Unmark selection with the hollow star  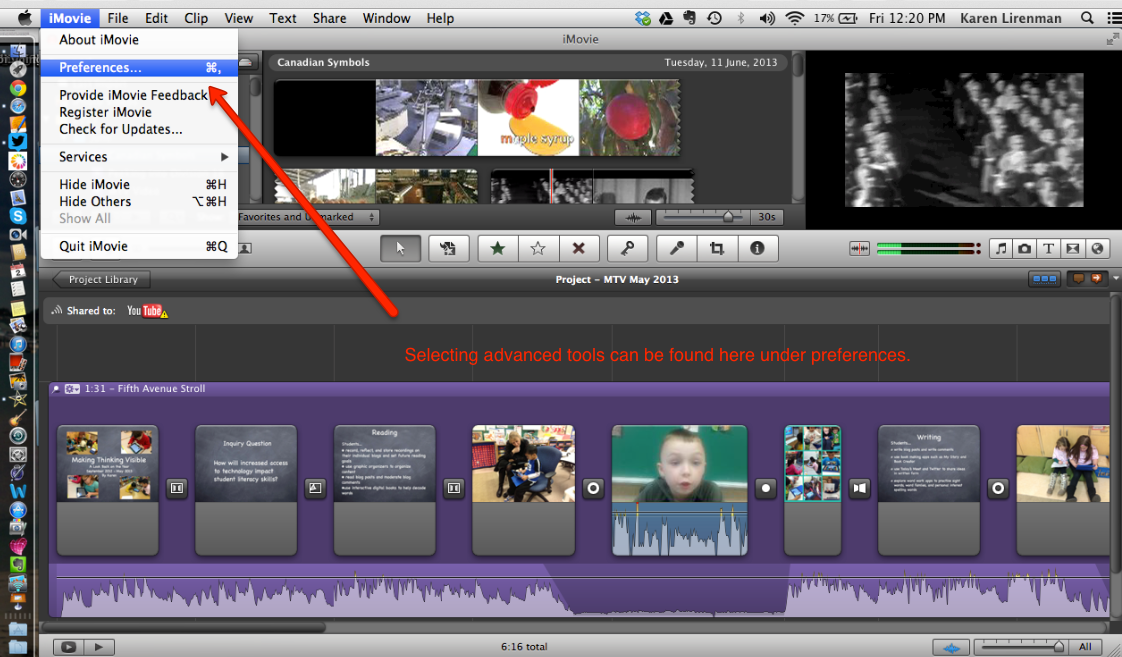pyautogui.click(x=538, y=248)
